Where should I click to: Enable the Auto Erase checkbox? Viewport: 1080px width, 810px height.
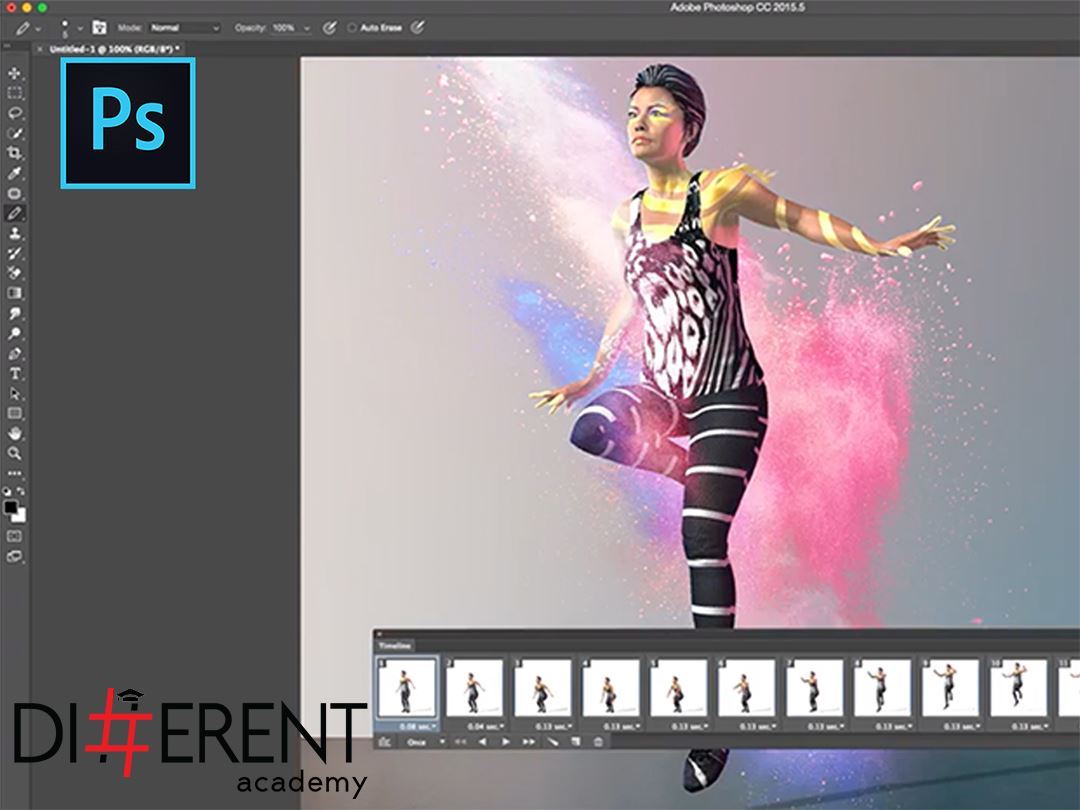coord(352,28)
